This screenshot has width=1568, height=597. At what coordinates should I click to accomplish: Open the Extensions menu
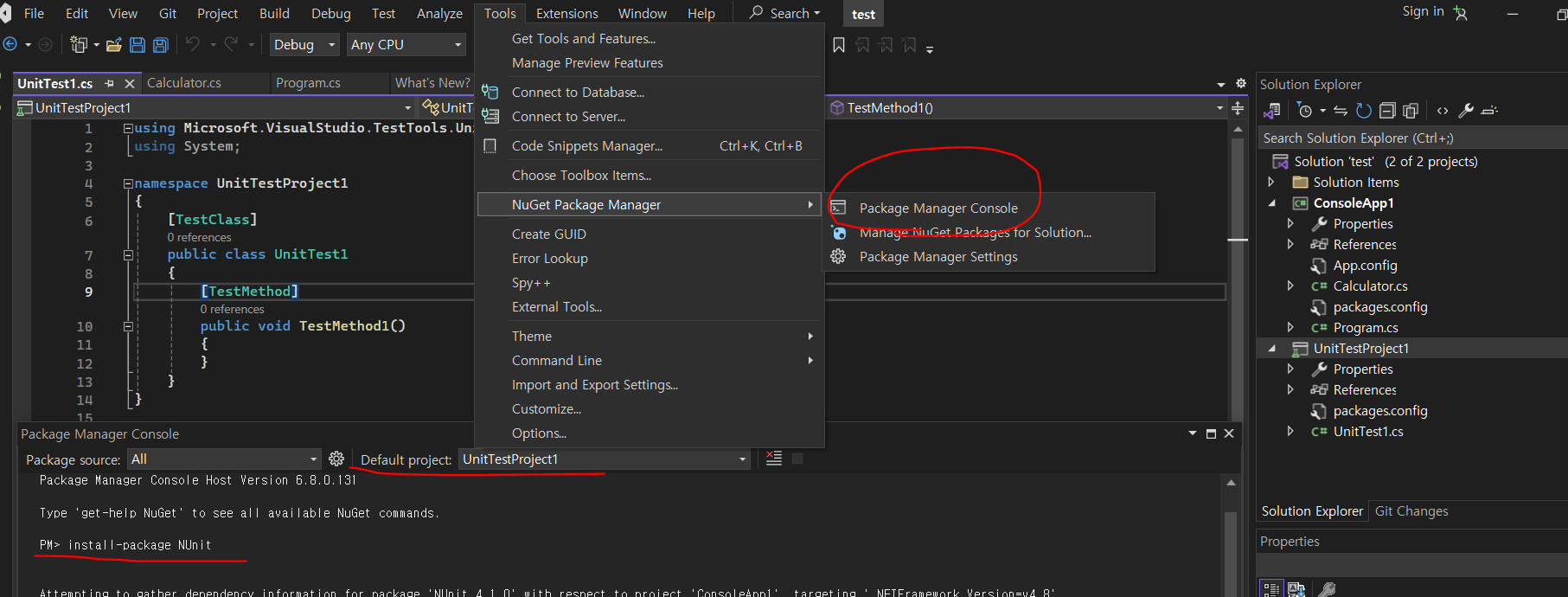tap(566, 13)
